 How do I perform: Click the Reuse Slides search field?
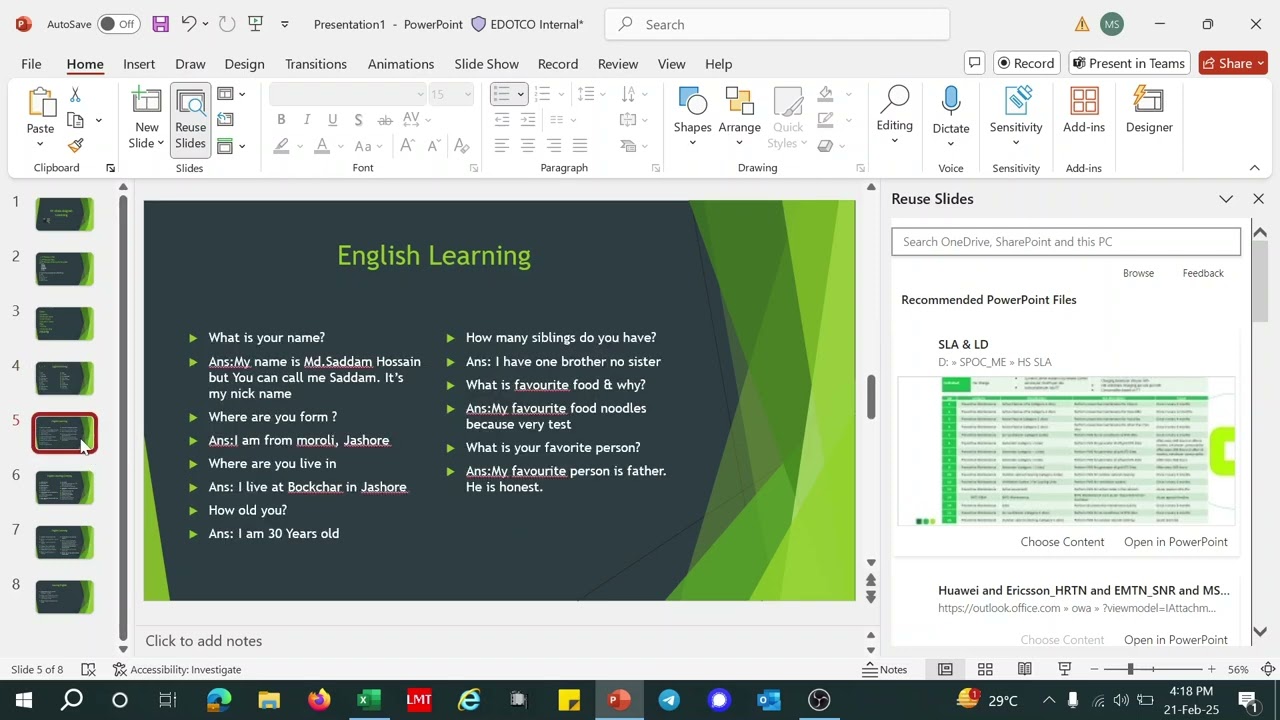tap(1066, 241)
